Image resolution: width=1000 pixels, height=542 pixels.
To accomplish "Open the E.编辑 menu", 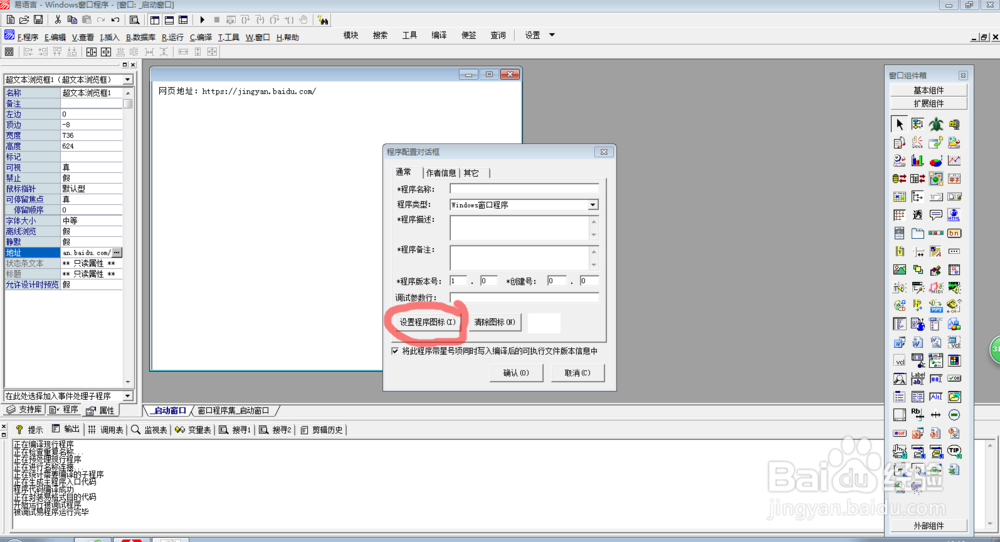I will click(x=55, y=37).
